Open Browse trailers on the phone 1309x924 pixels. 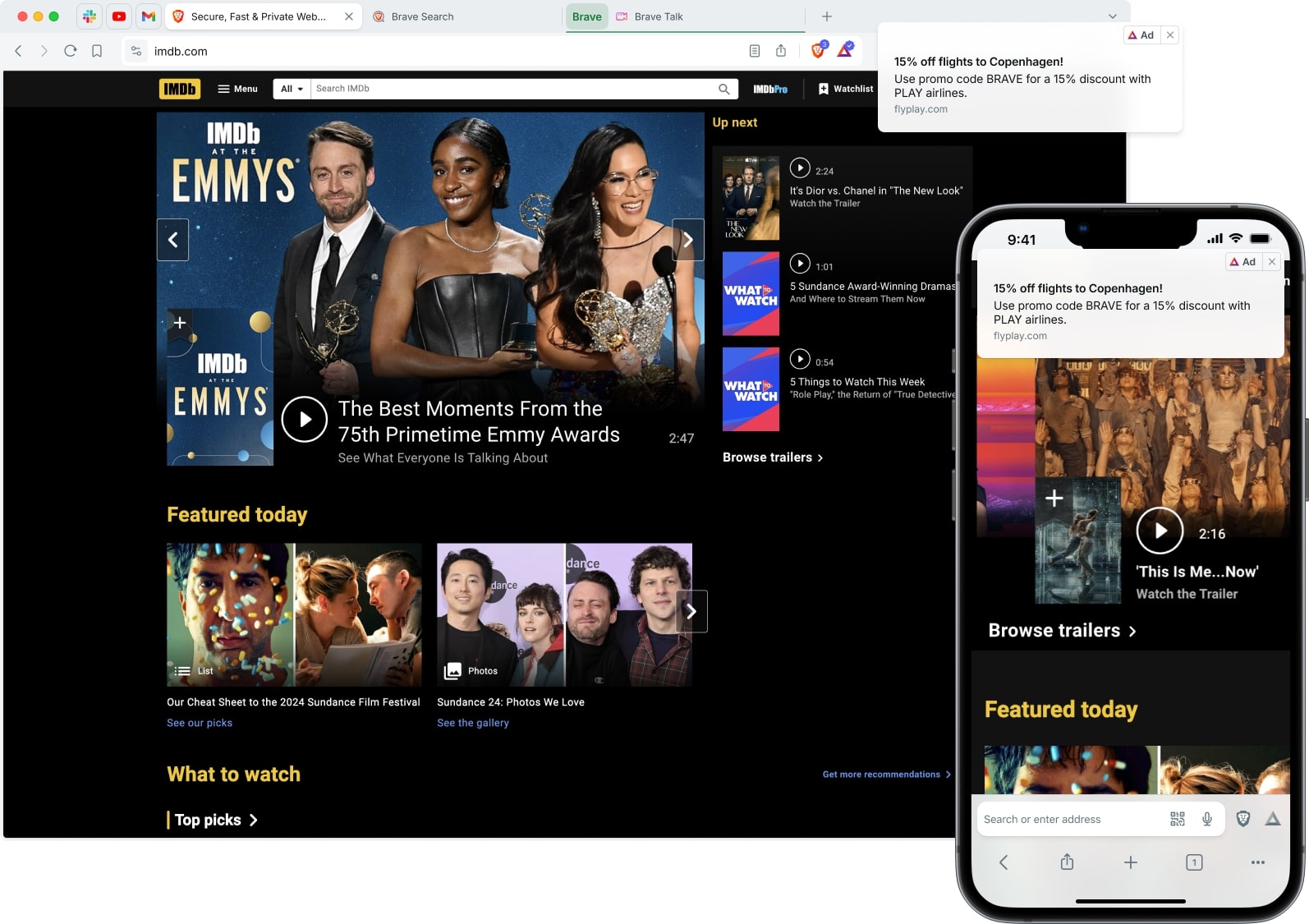pos(1063,631)
